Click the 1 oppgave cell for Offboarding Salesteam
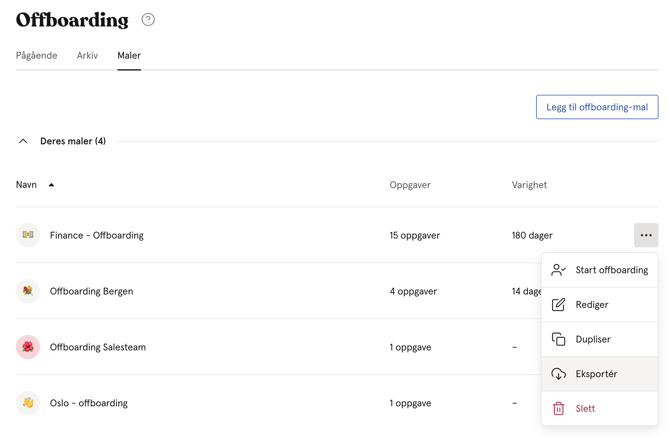This screenshot has width=670, height=437. click(x=410, y=347)
